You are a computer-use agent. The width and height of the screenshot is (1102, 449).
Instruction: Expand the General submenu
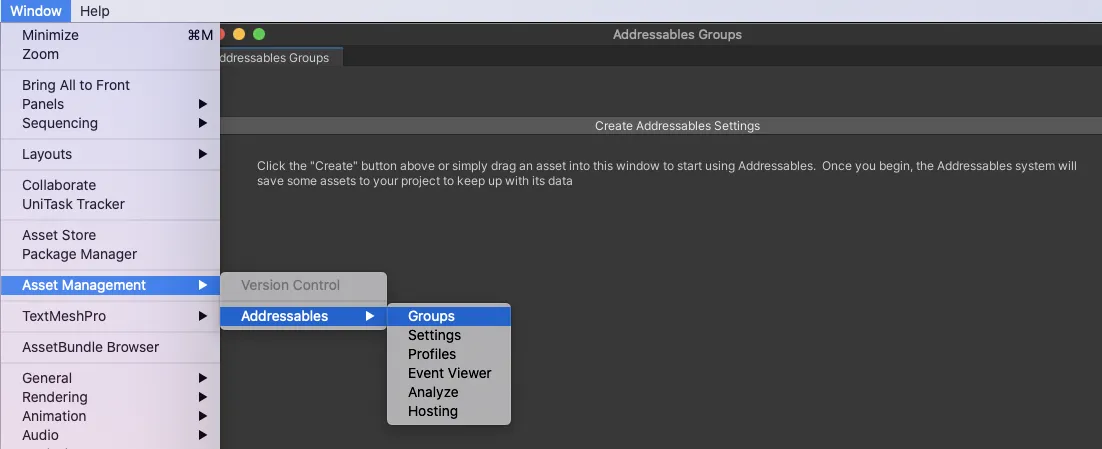[110, 377]
